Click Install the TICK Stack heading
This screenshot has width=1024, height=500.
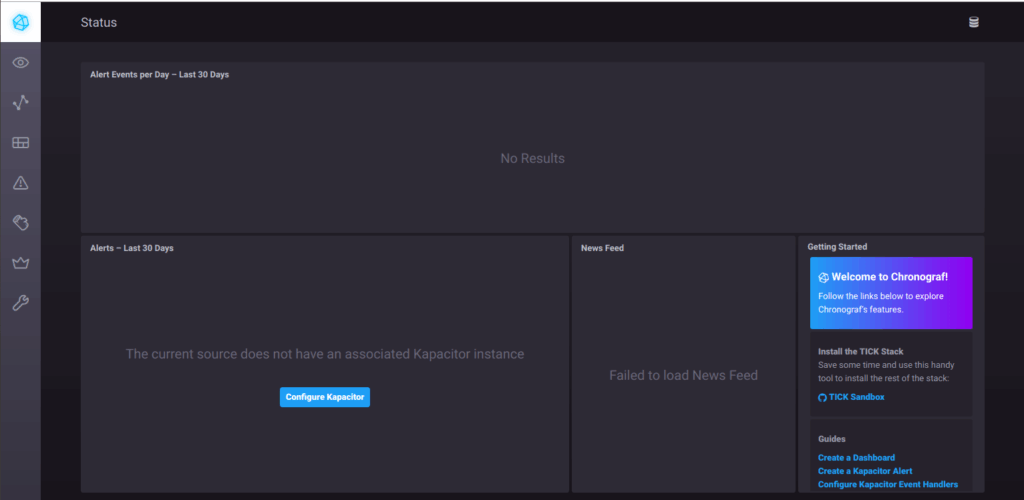(x=861, y=351)
